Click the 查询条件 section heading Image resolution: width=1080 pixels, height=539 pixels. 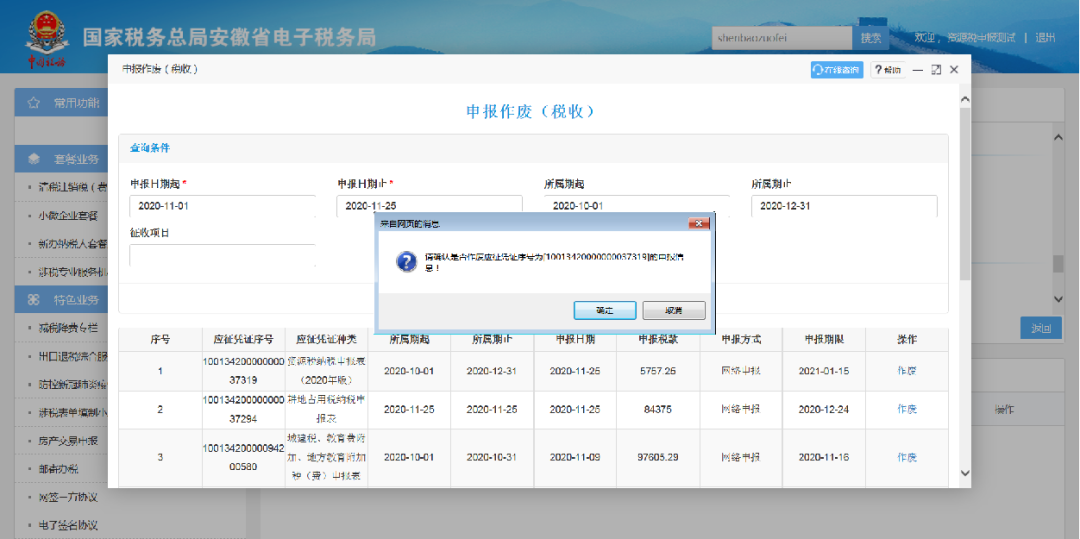(149, 147)
